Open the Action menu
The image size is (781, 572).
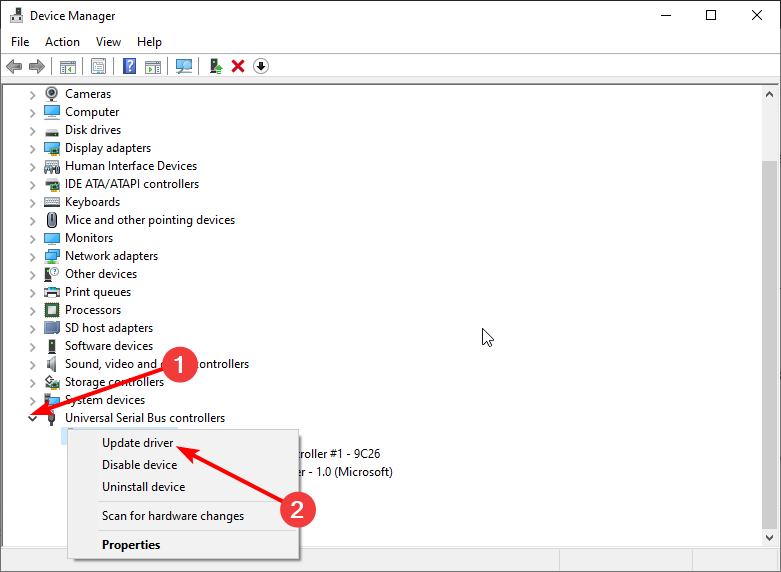point(62,42)
